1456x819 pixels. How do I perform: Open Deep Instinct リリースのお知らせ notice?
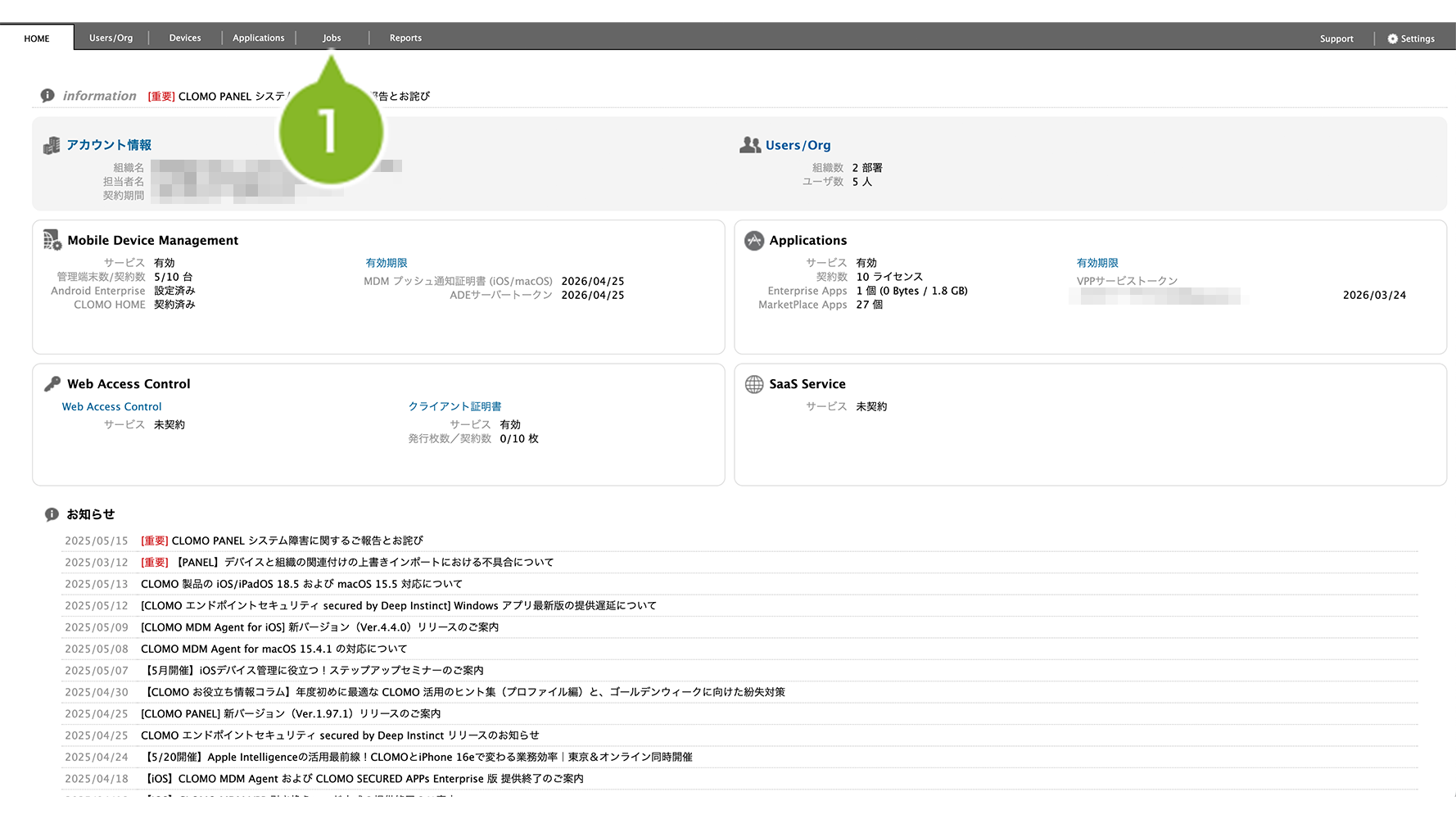click(340, 735)
